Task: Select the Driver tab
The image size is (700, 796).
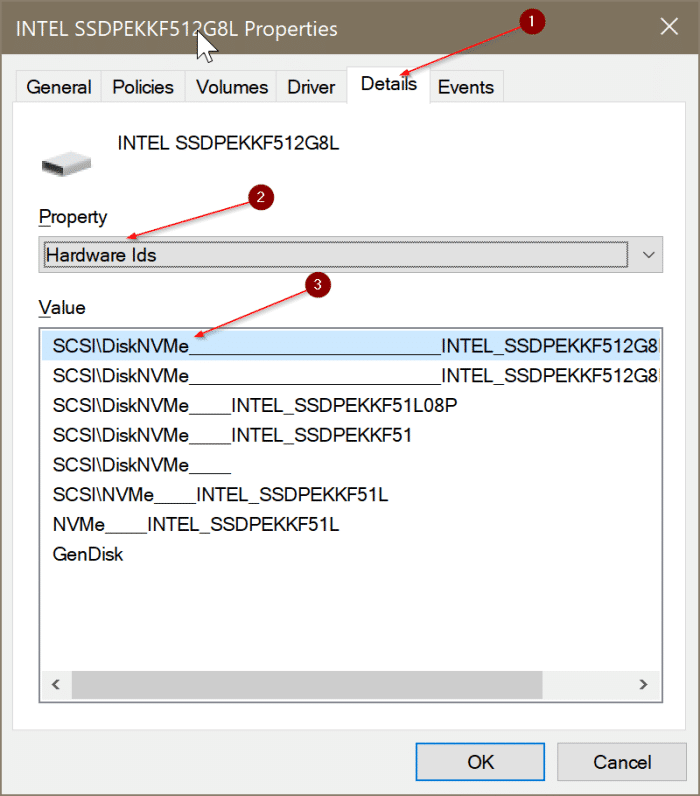Action: [x=311, y=87]
